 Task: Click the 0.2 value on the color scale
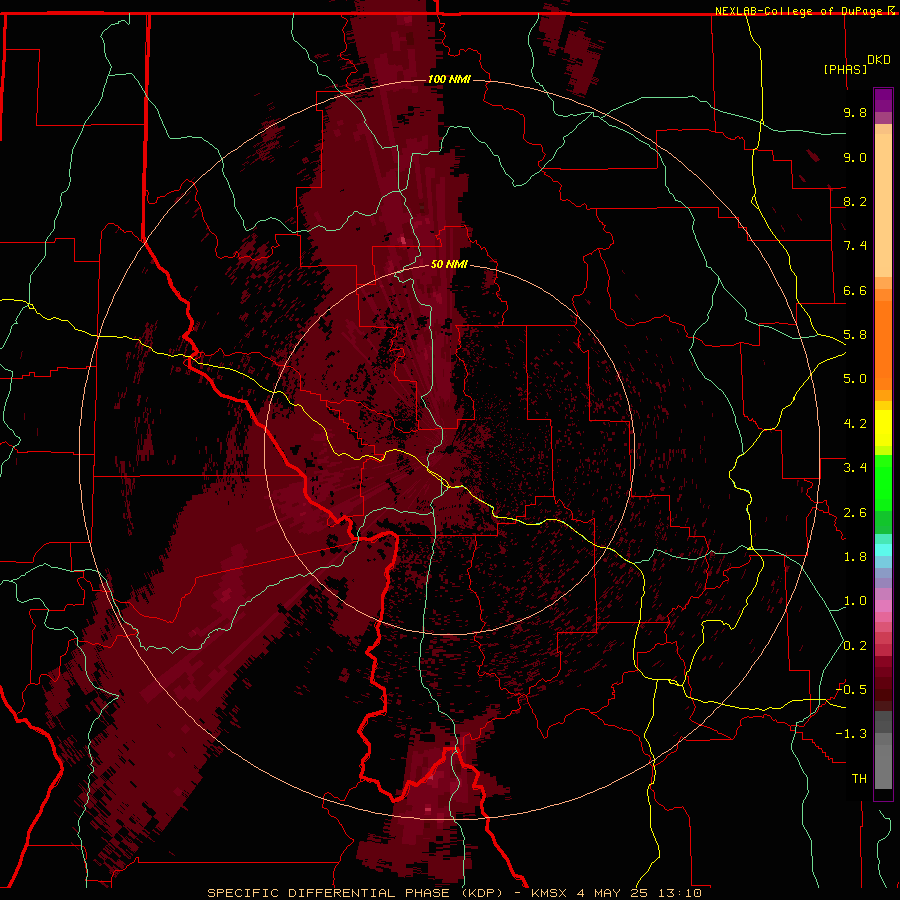click(x=855, y=646)
